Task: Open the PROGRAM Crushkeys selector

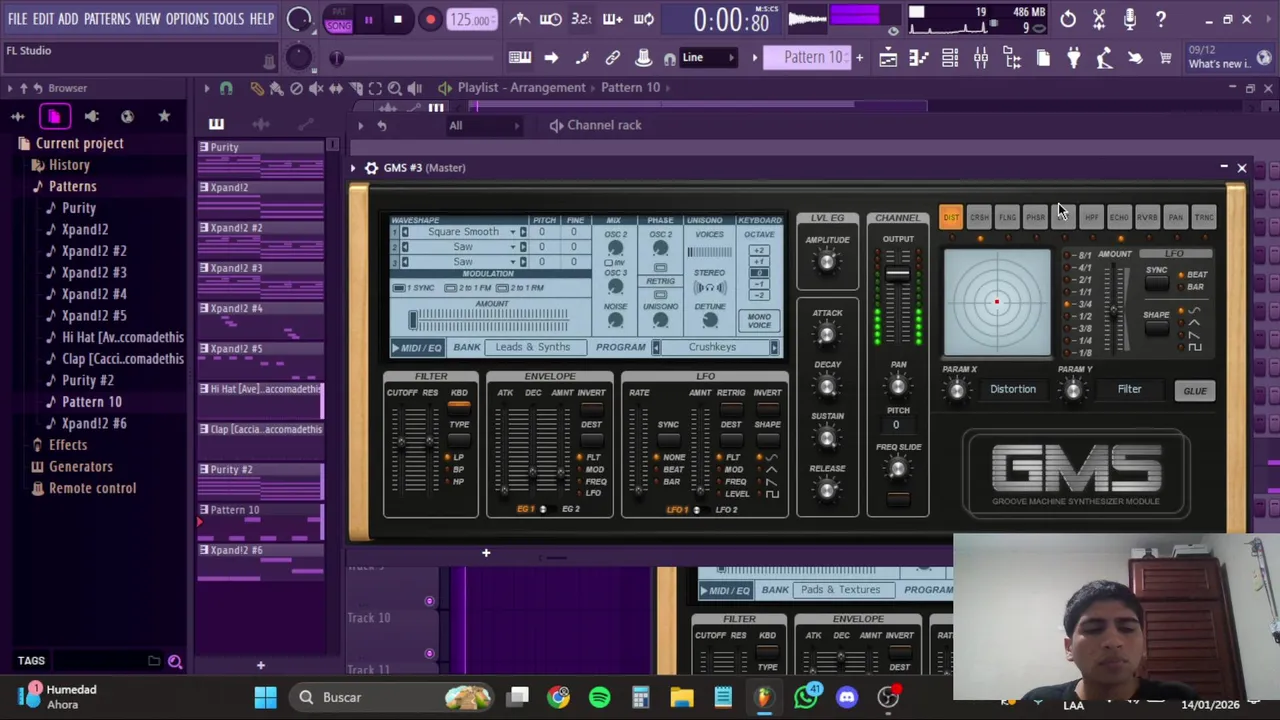Action: (712, 347)
